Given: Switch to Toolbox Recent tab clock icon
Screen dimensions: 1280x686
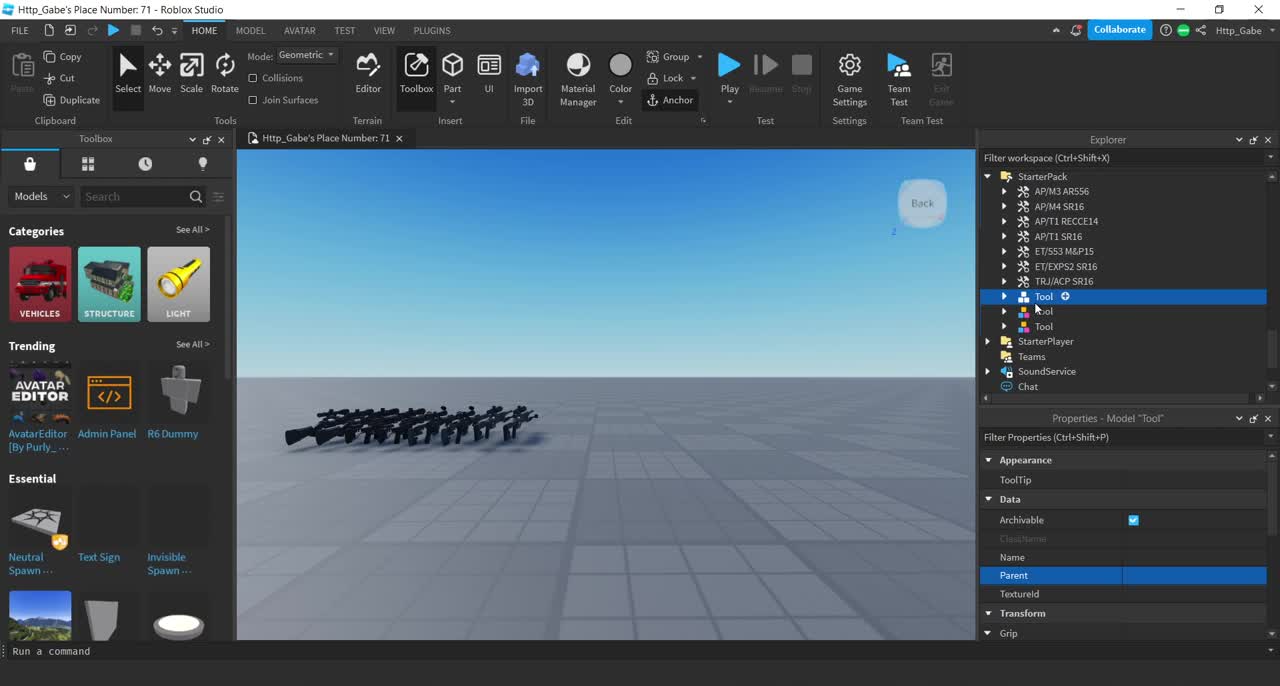Looking at the screenshot, I should (x=145, y=164).
